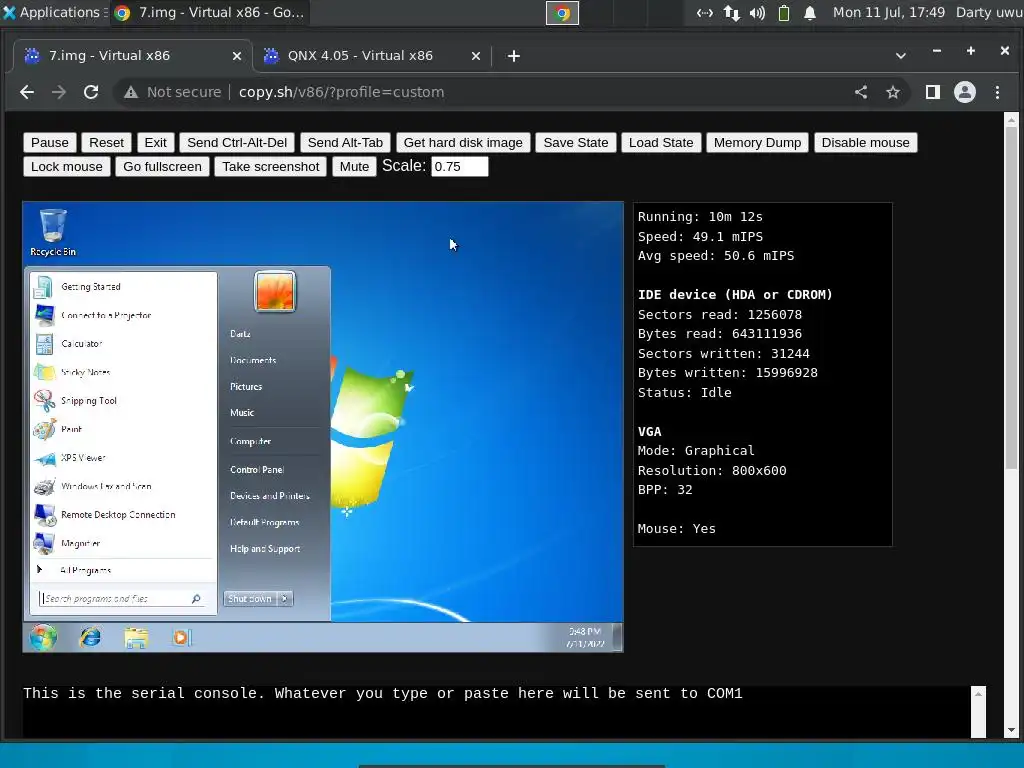The width and height of the screenshot is (1024, 768).
Task: Reset the virtual machine
Action: pos(106,142)
